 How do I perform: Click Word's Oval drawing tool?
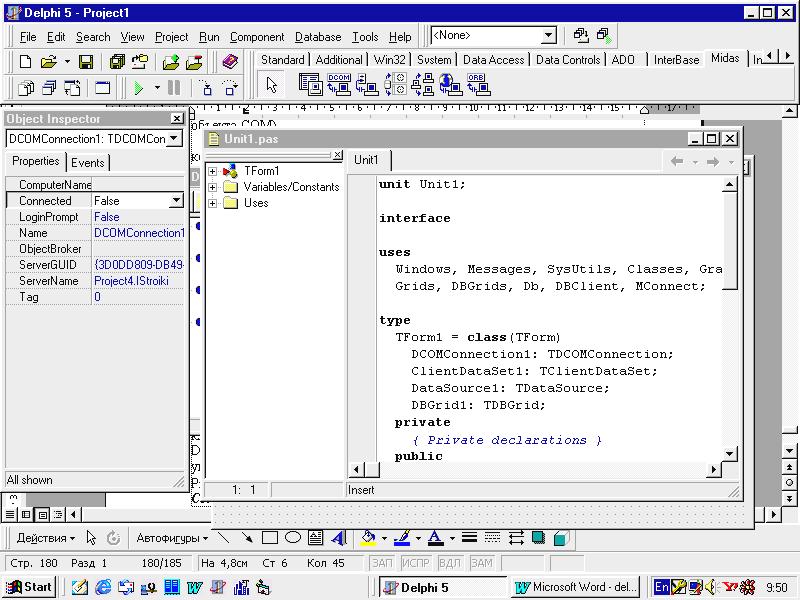pos(293,538)
